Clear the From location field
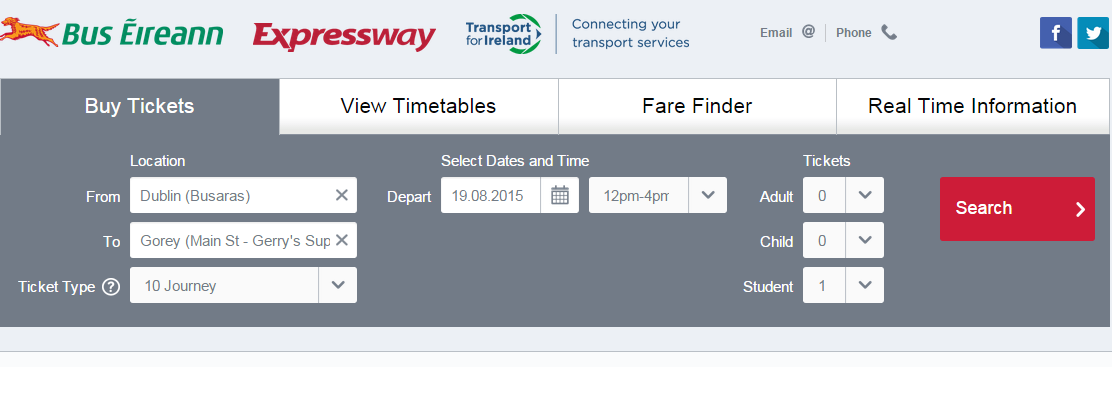 [x=341, y=195]
